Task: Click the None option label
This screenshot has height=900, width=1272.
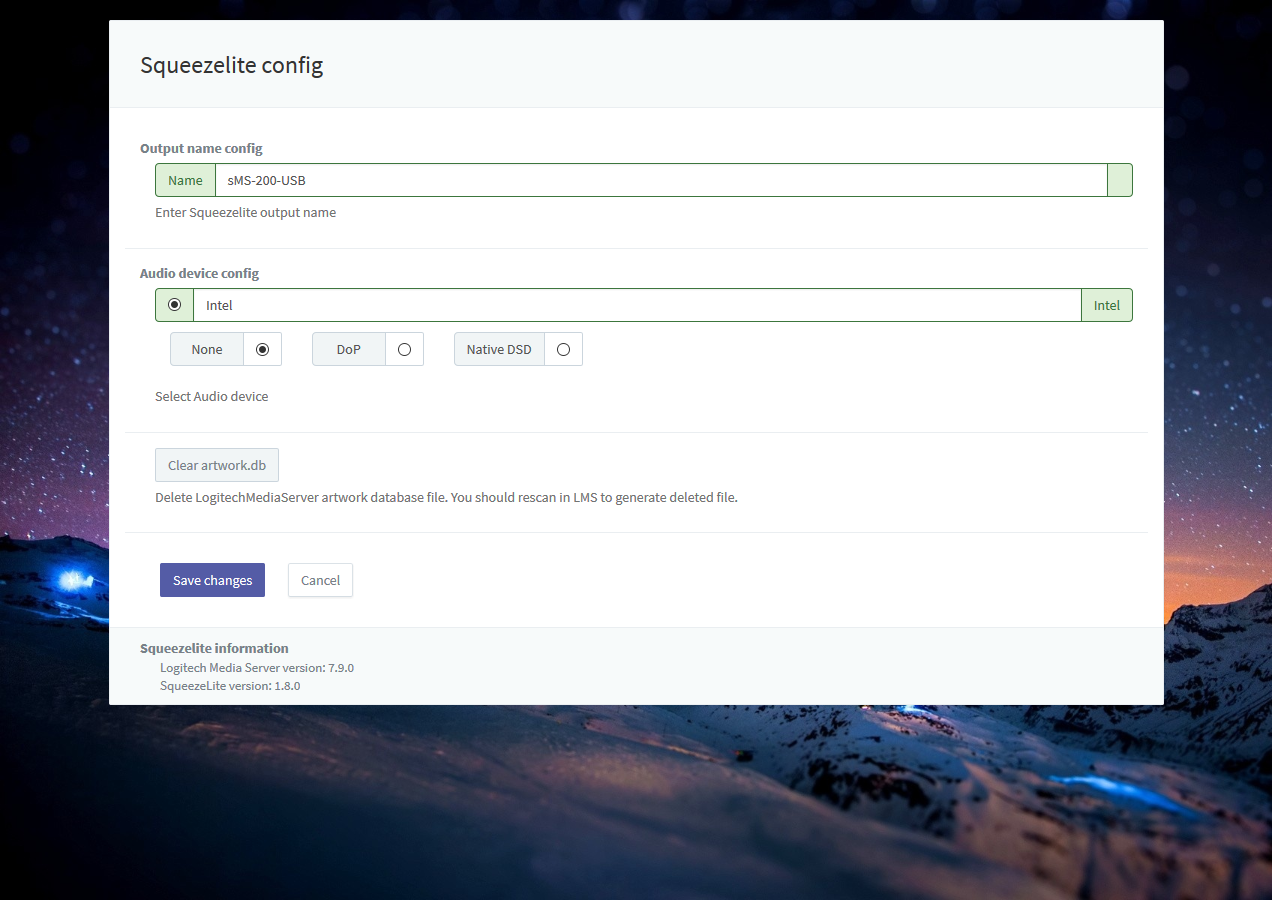Action: click(x=207, y=349)
